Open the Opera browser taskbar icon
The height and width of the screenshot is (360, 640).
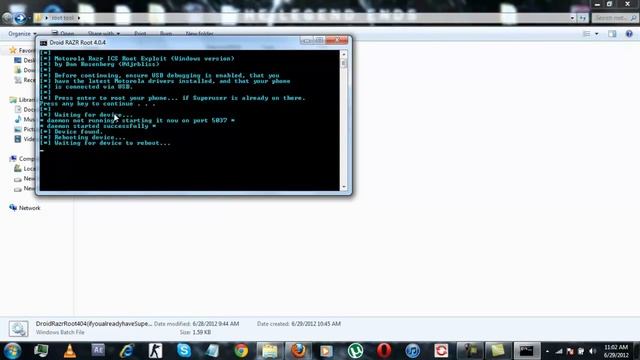point(384,351)
